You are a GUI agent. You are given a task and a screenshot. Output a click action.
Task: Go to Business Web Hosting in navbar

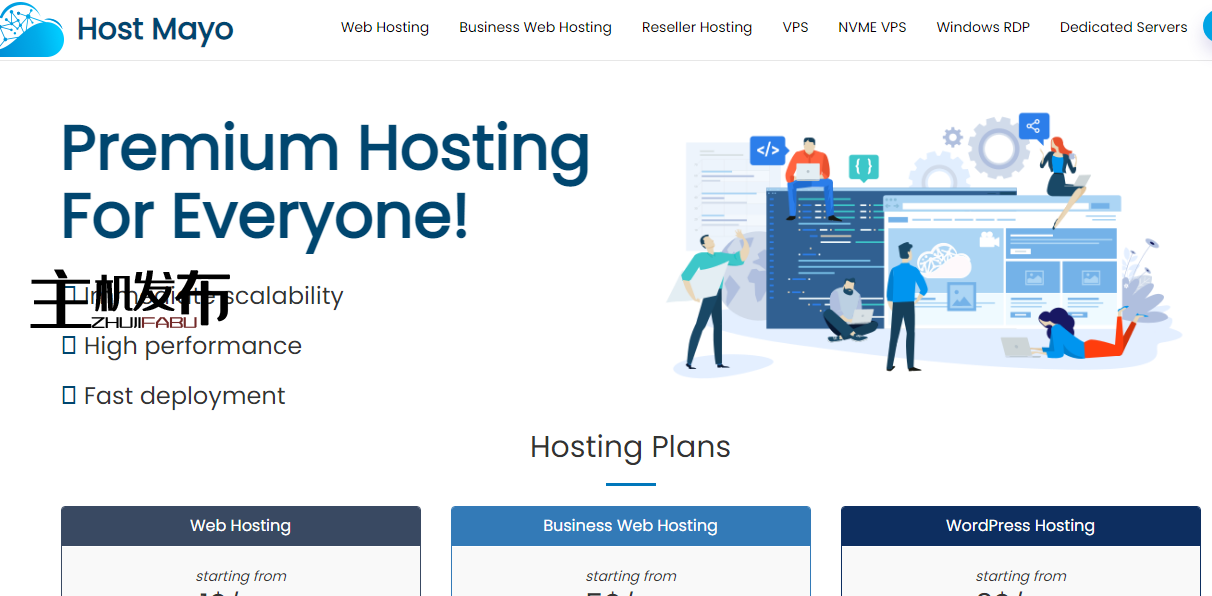click(535, 27)
